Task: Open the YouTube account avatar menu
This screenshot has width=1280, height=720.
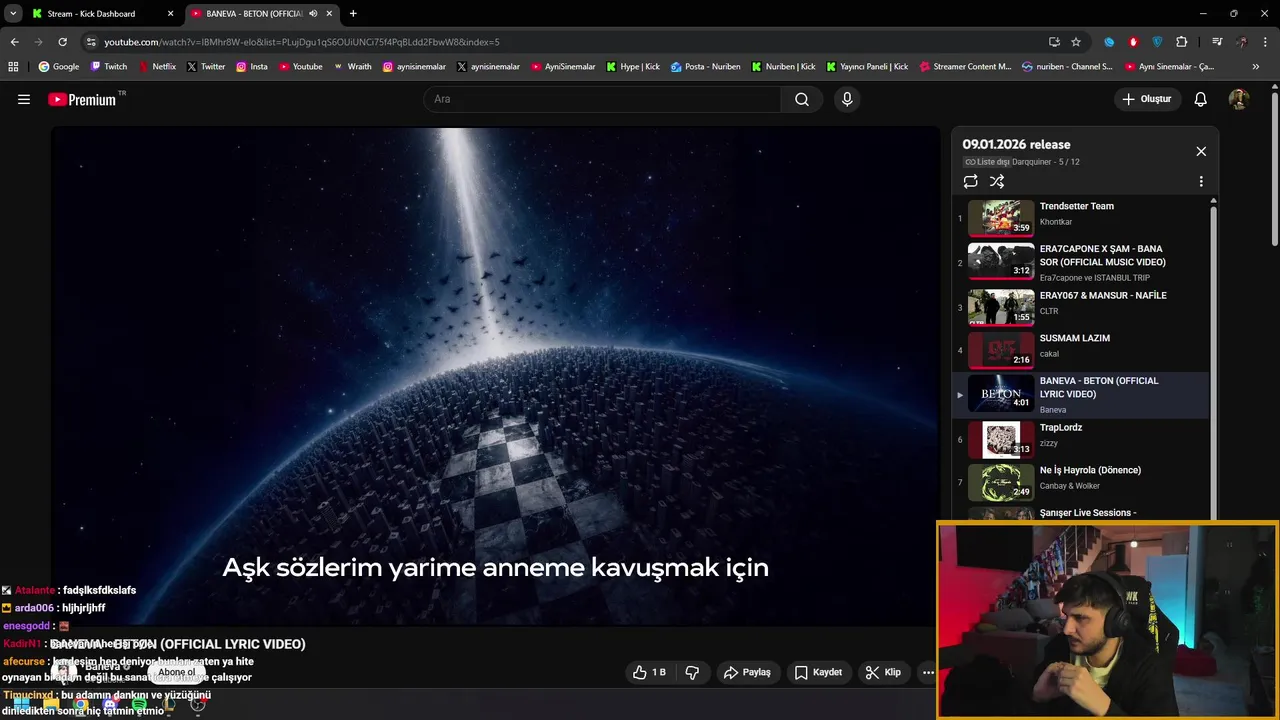Action: pos(1238,99)
